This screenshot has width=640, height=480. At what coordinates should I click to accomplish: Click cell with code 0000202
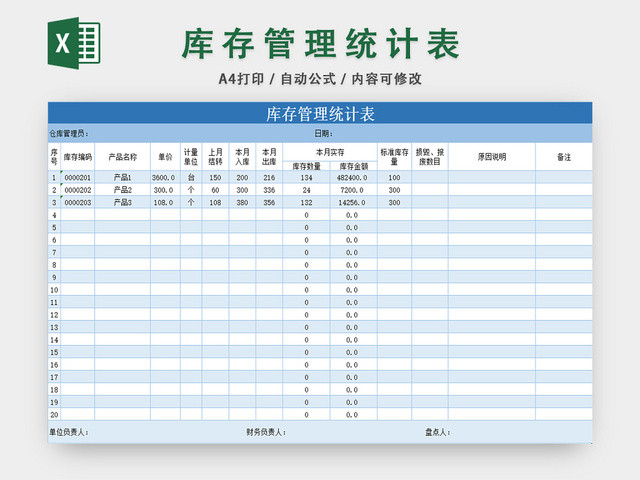(78, 190)
